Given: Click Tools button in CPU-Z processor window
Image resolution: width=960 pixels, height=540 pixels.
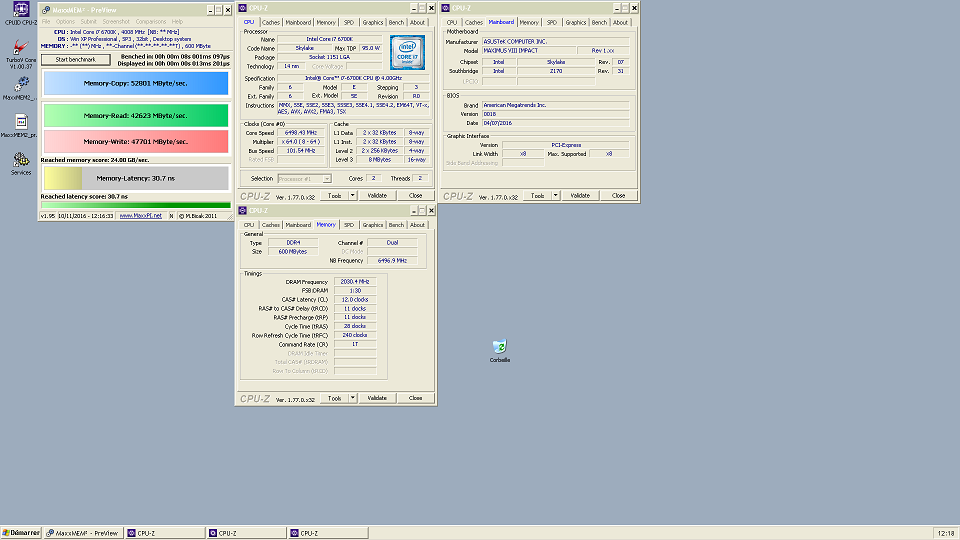Looking at the screenshot, I should coord(335,195).
